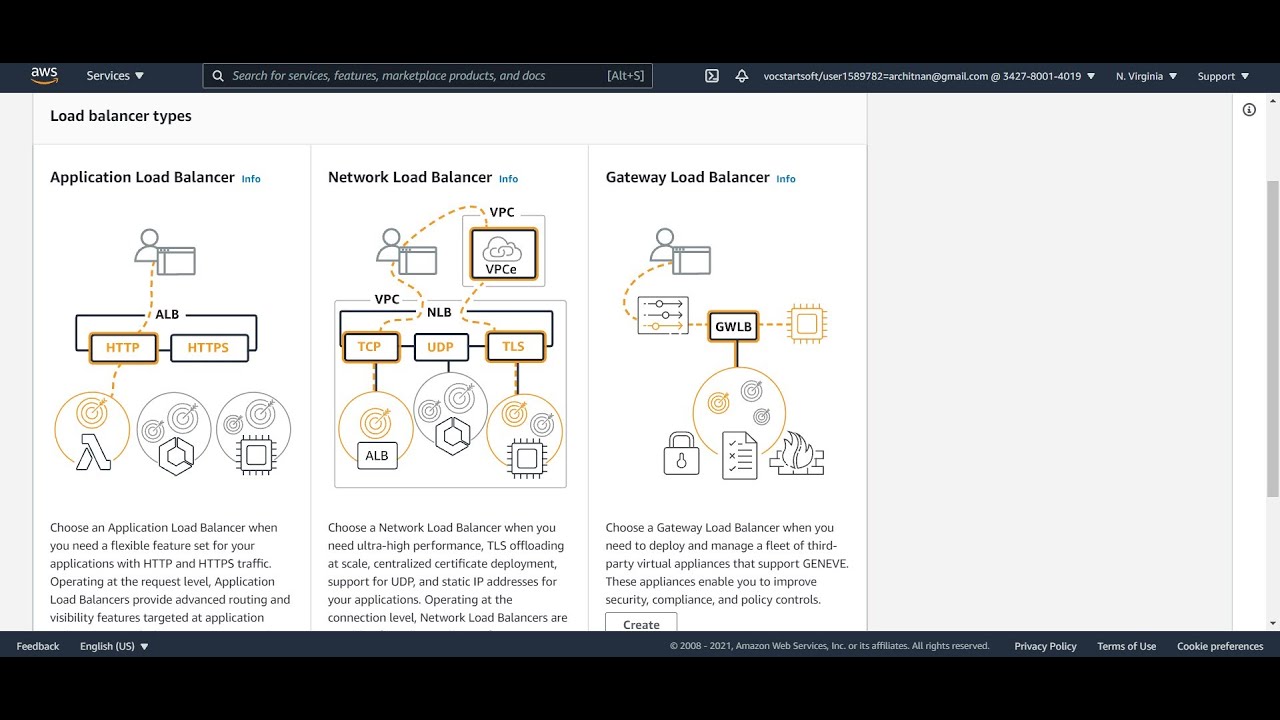The height and width of the screenshot is (720, 1280).
Task: Select the Application Load Balancer heading
Action: (142, 177)
